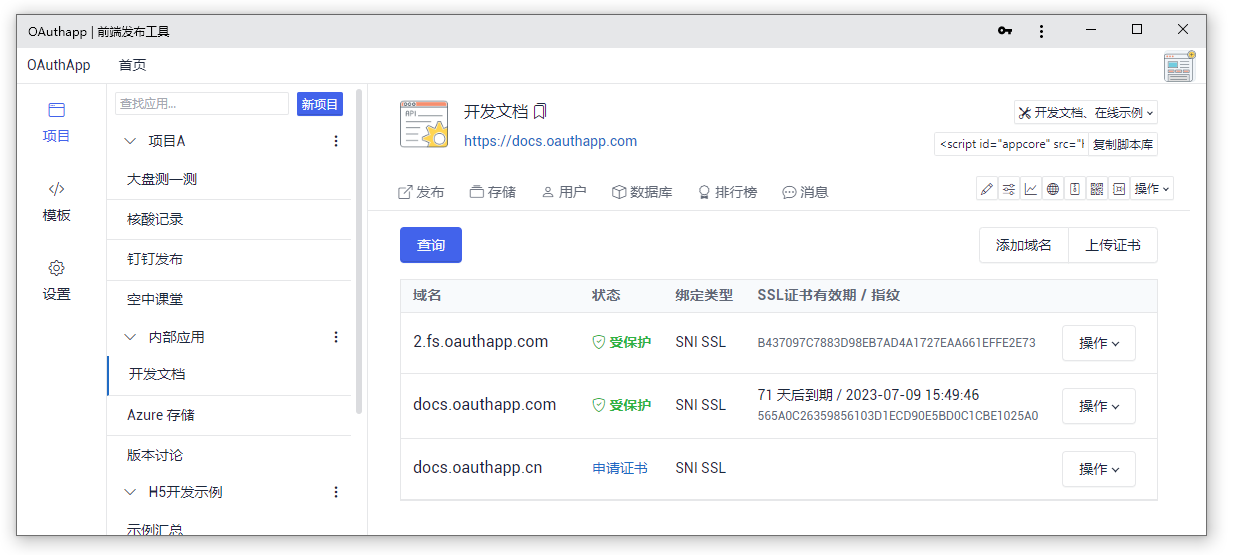The height and width of the screenshot is (555, 1233).
Task: Click the 复制脚本库 button
Action: (1123, 144)
